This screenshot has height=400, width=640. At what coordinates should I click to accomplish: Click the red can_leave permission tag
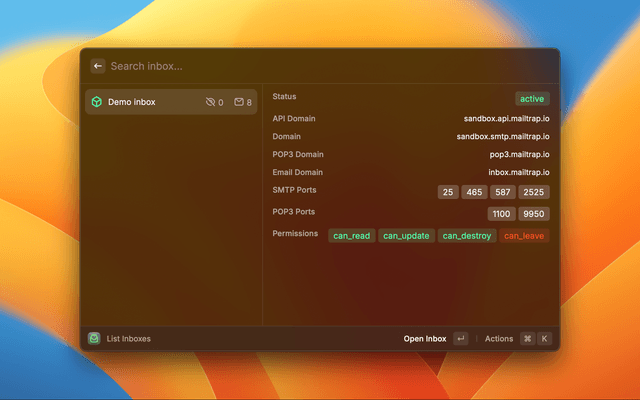525,236
